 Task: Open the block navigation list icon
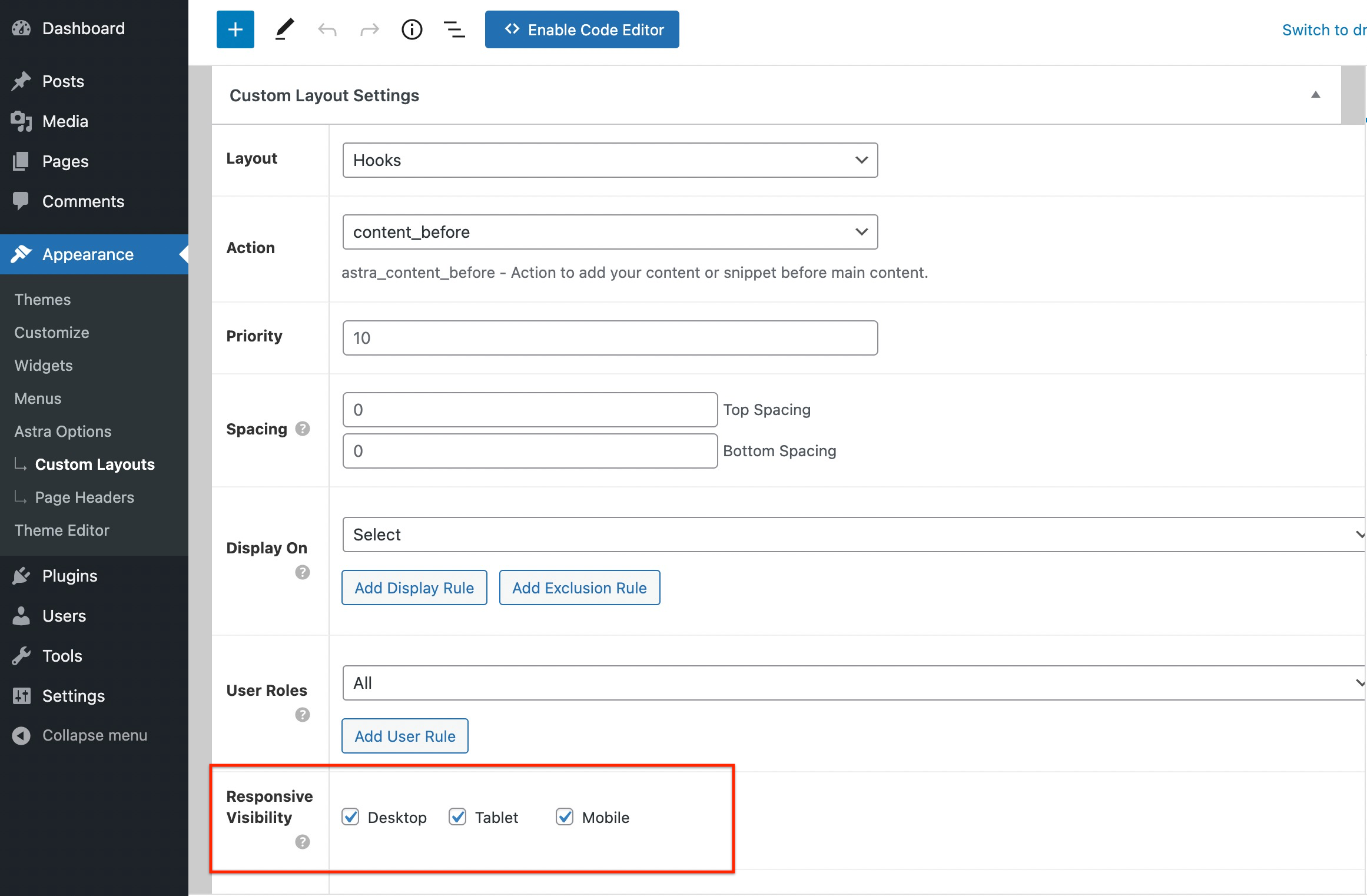[x=454, y=29]
